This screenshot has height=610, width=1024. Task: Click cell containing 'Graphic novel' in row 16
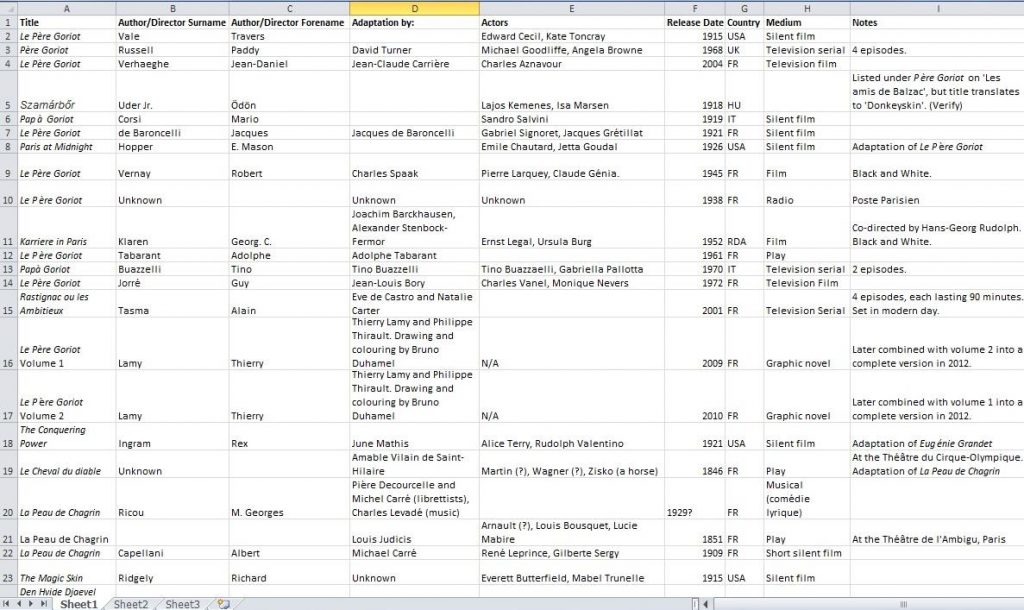click(x=806, y=363)
